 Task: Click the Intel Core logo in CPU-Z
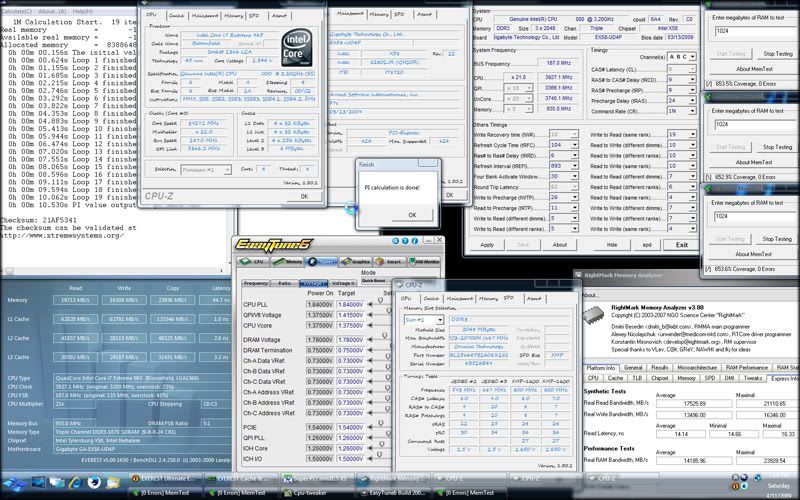296,47
